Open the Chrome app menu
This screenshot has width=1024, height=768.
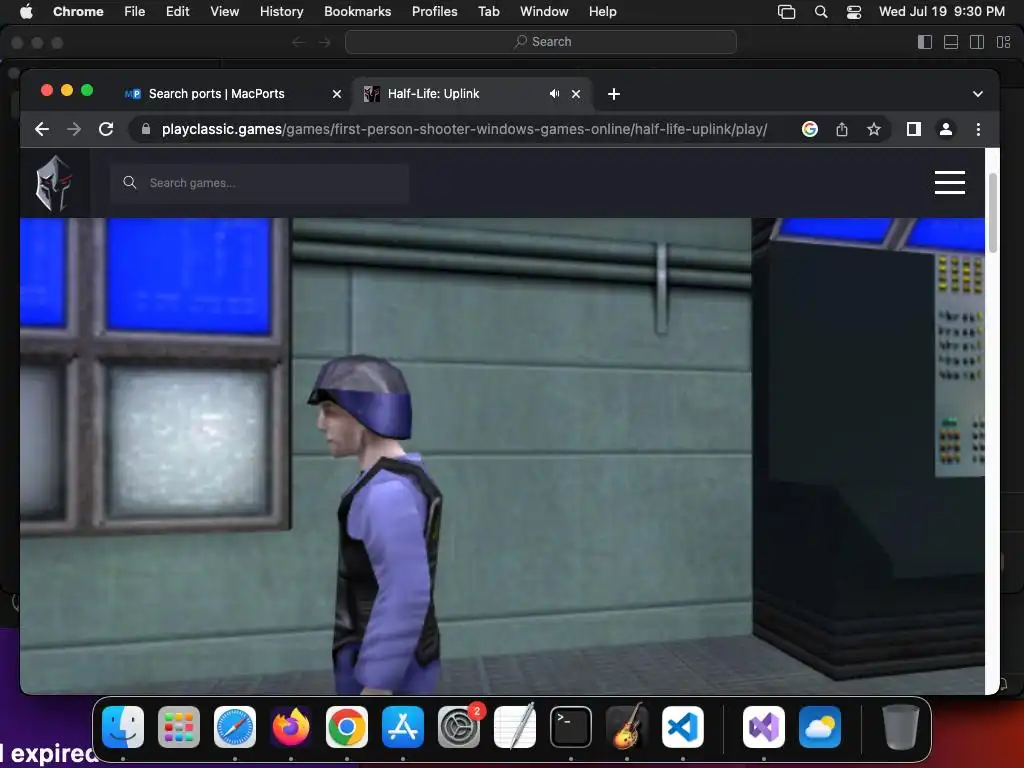click(78, 11)
